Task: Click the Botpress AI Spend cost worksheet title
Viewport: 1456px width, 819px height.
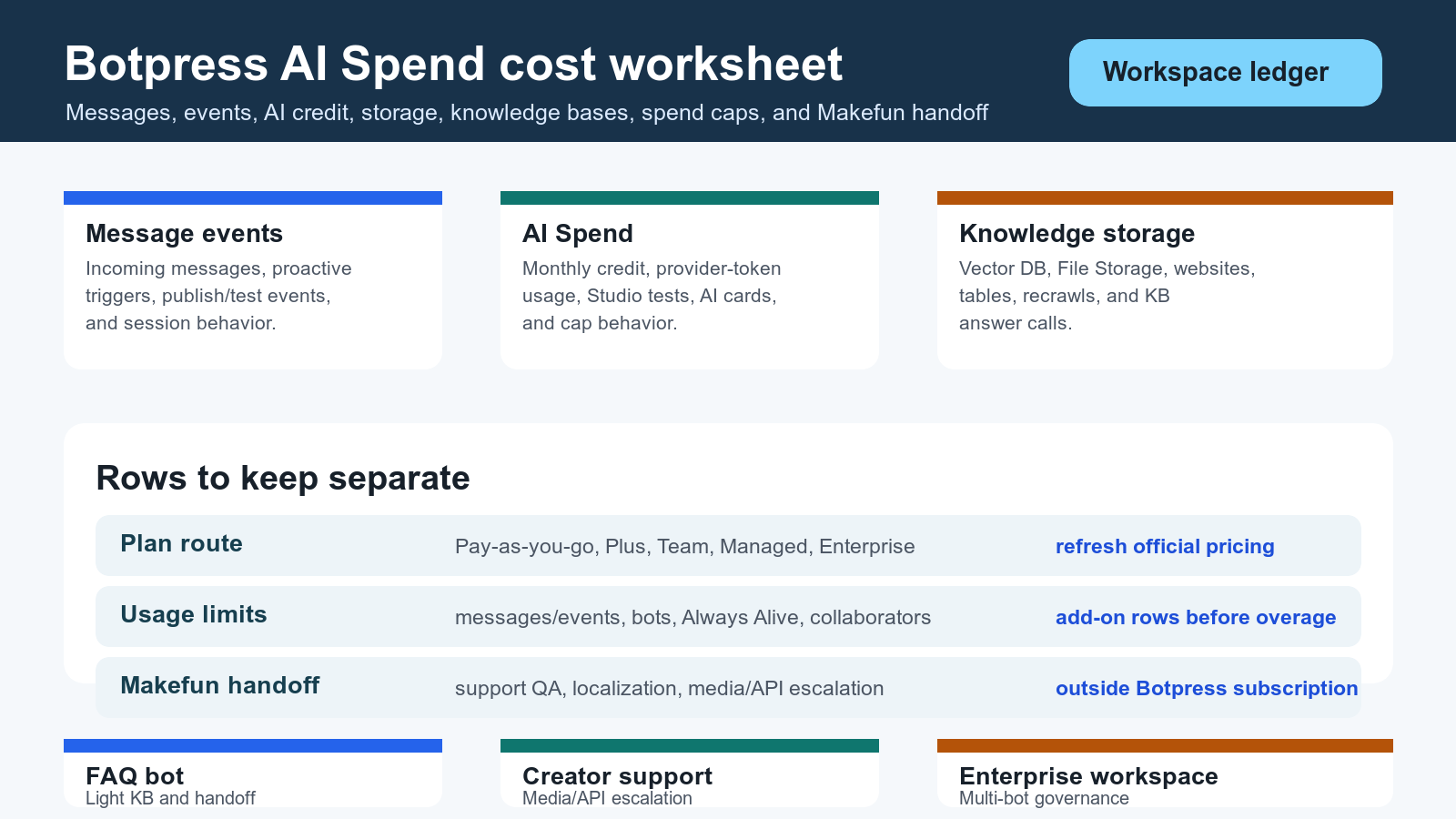Action: pos(453,65)
